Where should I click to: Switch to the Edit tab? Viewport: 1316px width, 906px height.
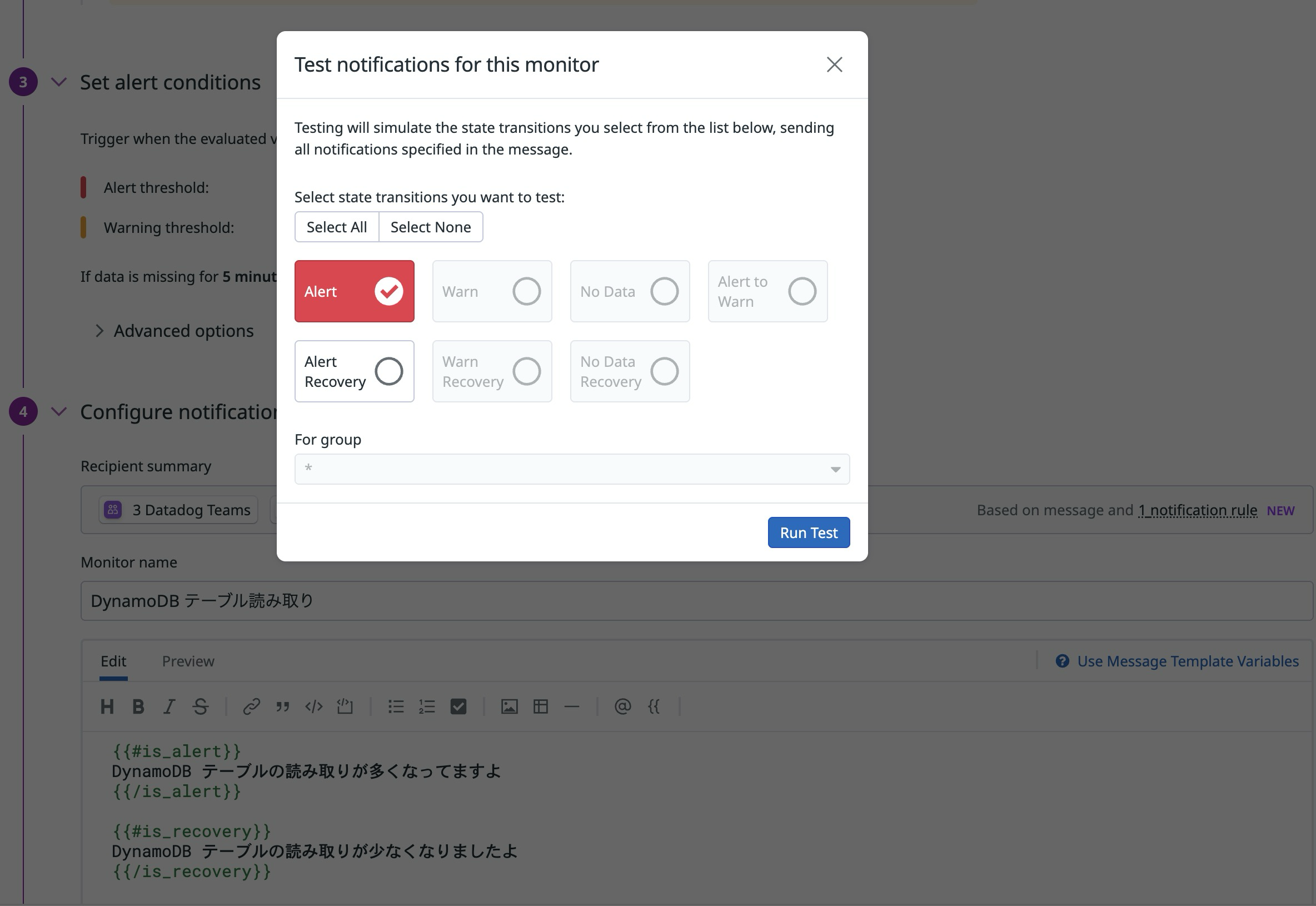(114, 661)
